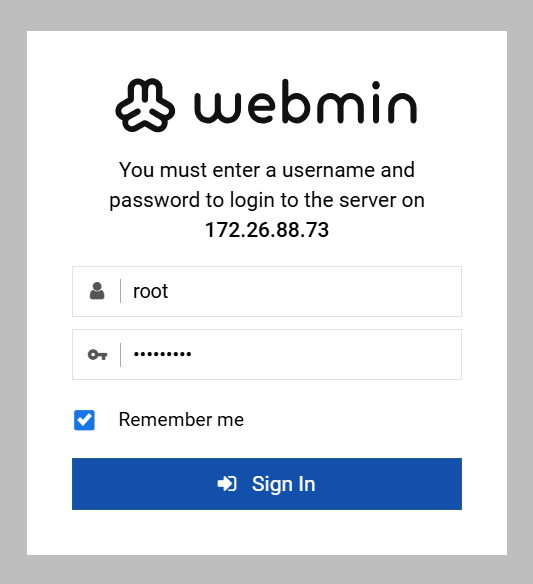Select the server address 172.26.88.73
533x584 pixels.
tap(267, 230)
